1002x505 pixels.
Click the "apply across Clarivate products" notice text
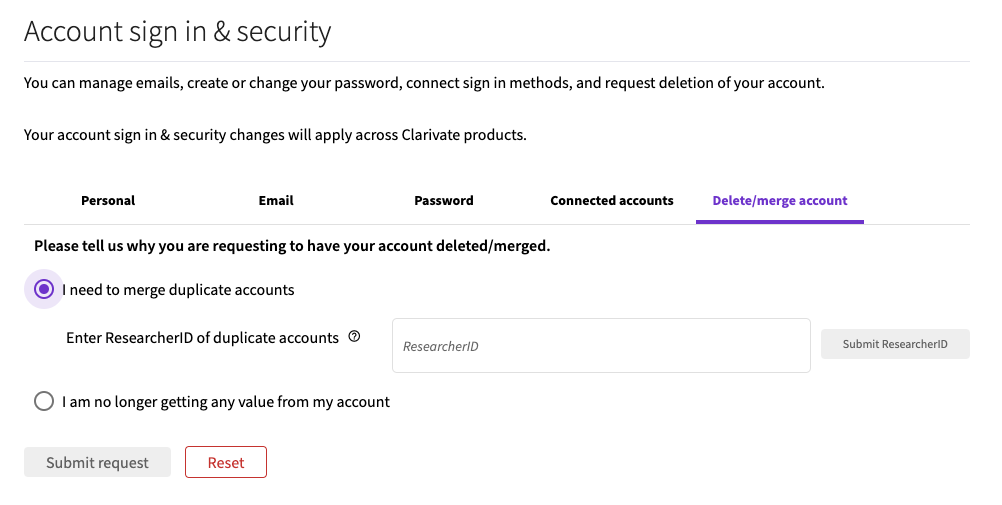click(x=275, y=134)
